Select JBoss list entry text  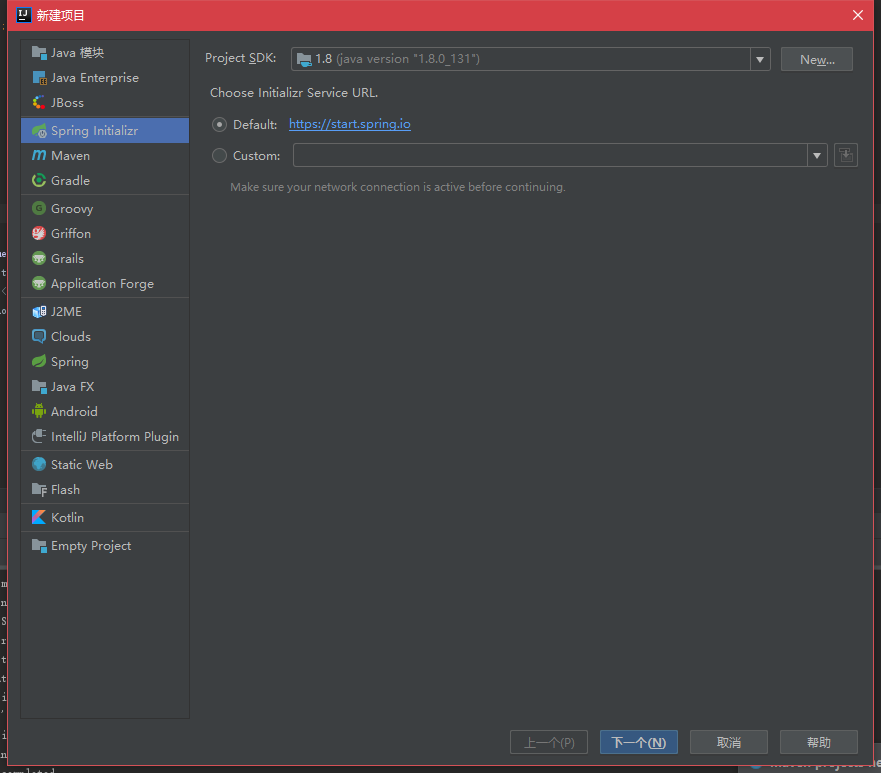(67, 103)
